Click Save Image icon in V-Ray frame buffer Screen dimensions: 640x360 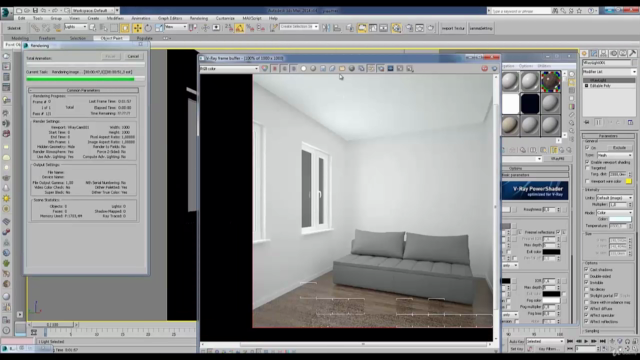coord(323,69)
